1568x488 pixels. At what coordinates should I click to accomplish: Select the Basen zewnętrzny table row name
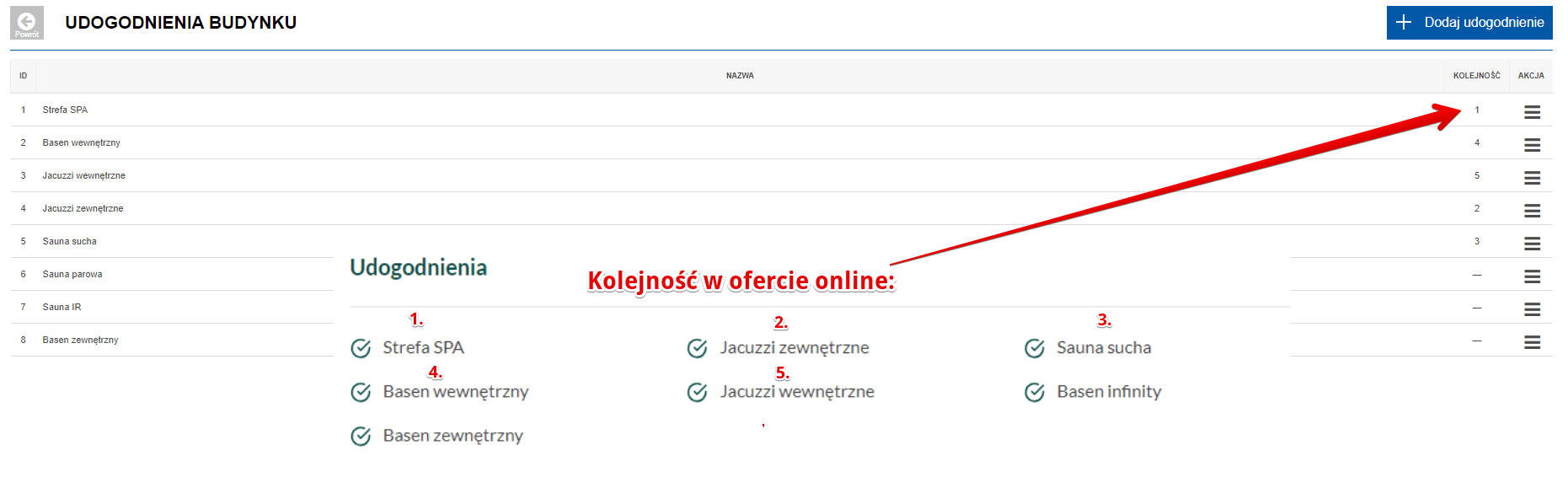80,340
